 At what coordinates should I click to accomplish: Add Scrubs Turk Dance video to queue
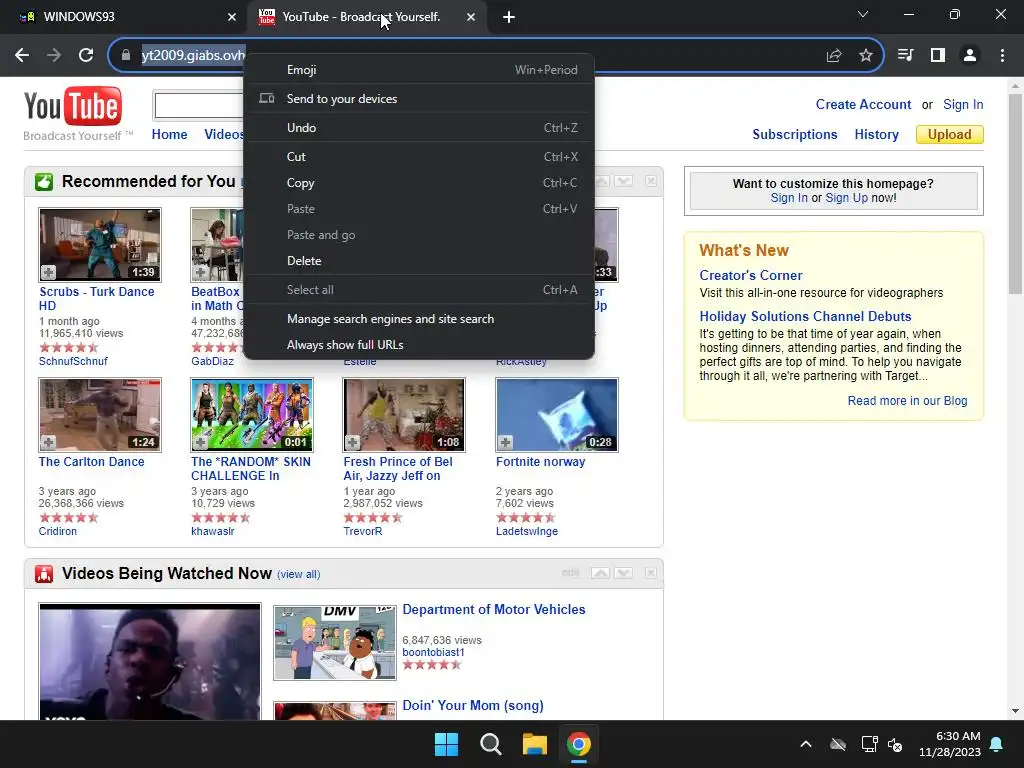(x=49, y=272)
